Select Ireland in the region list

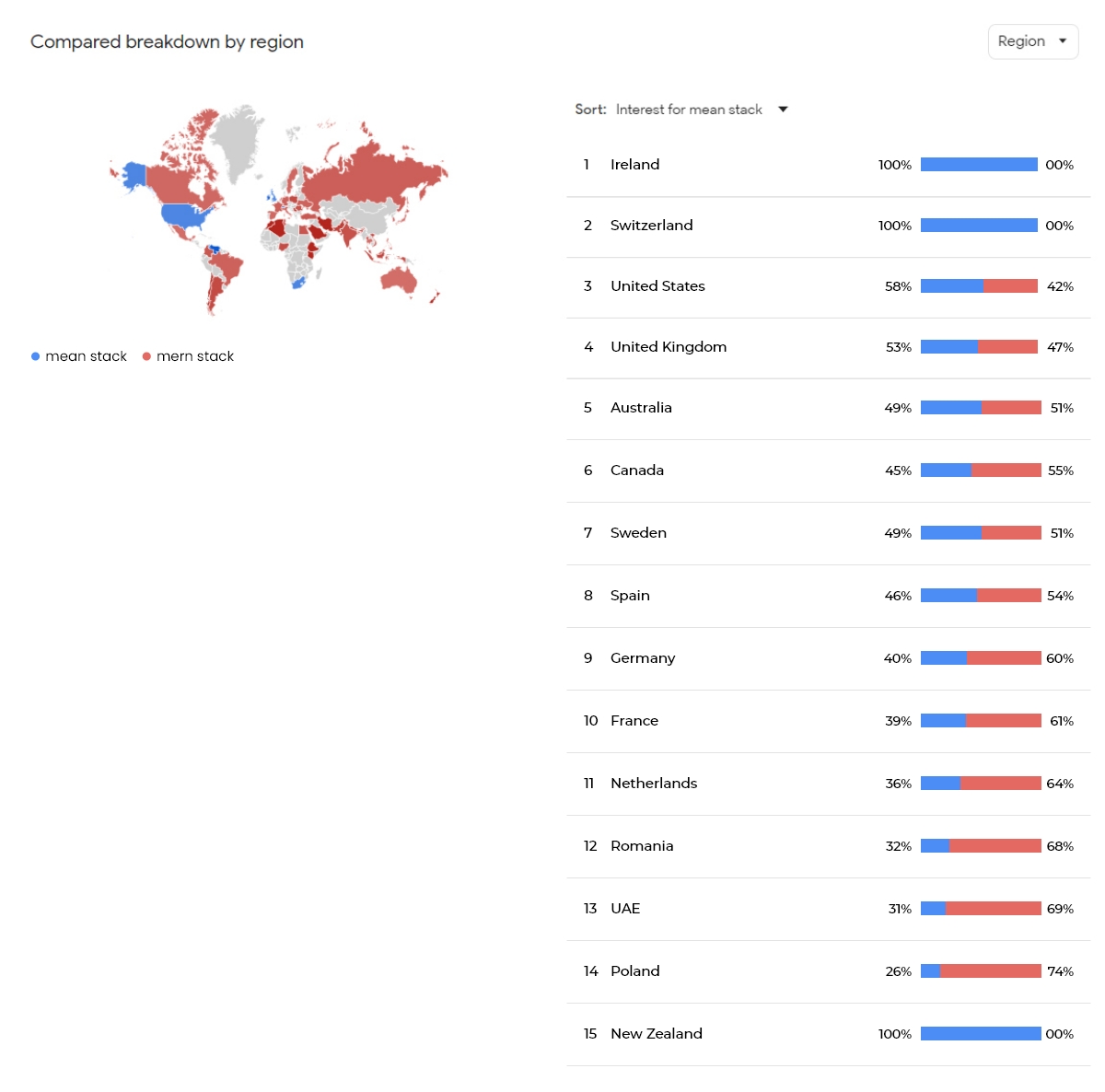point(634,165)
